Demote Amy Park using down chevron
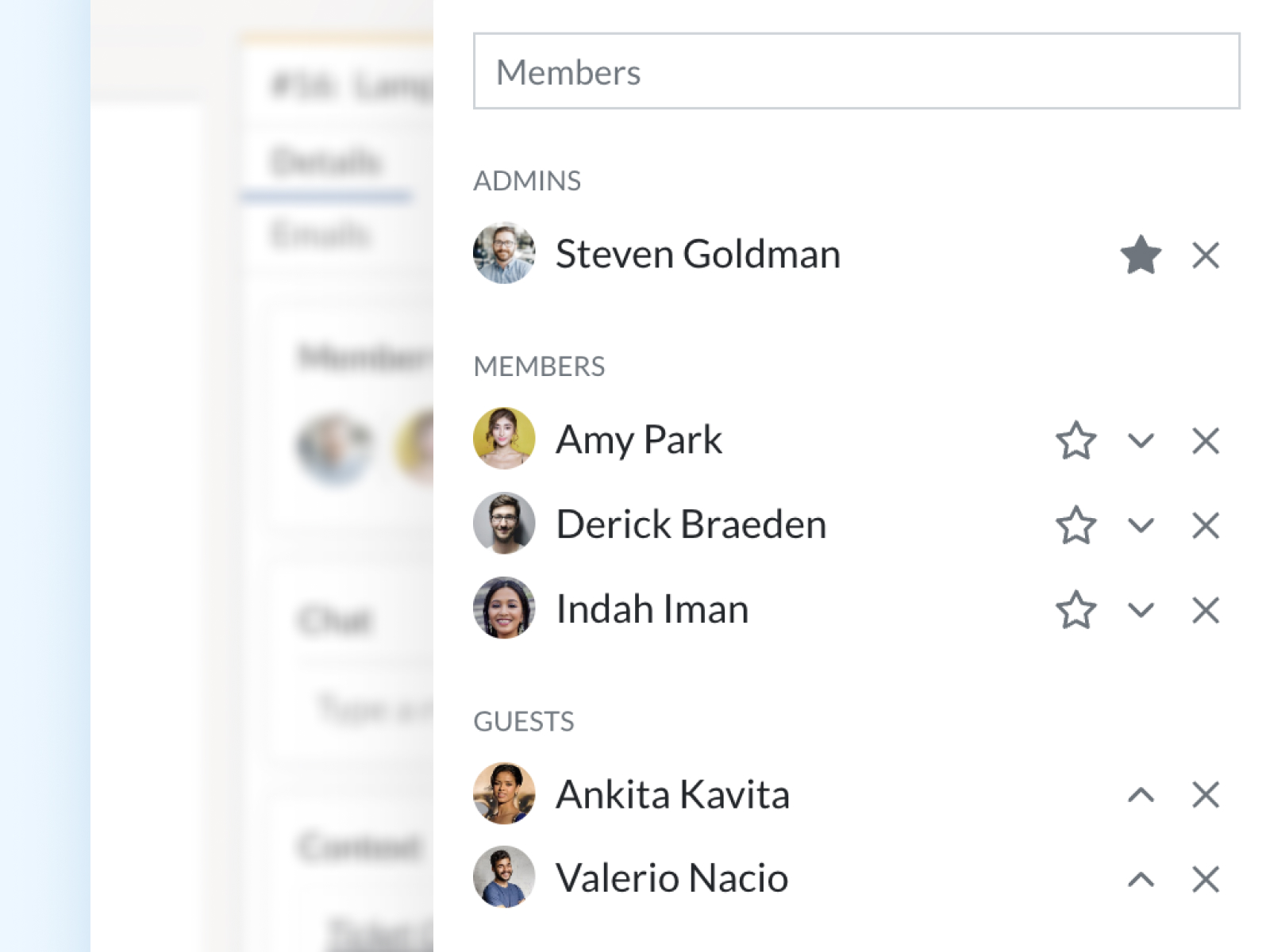The width and height of the screenshot is (1270, 952). coord(1141,441)
